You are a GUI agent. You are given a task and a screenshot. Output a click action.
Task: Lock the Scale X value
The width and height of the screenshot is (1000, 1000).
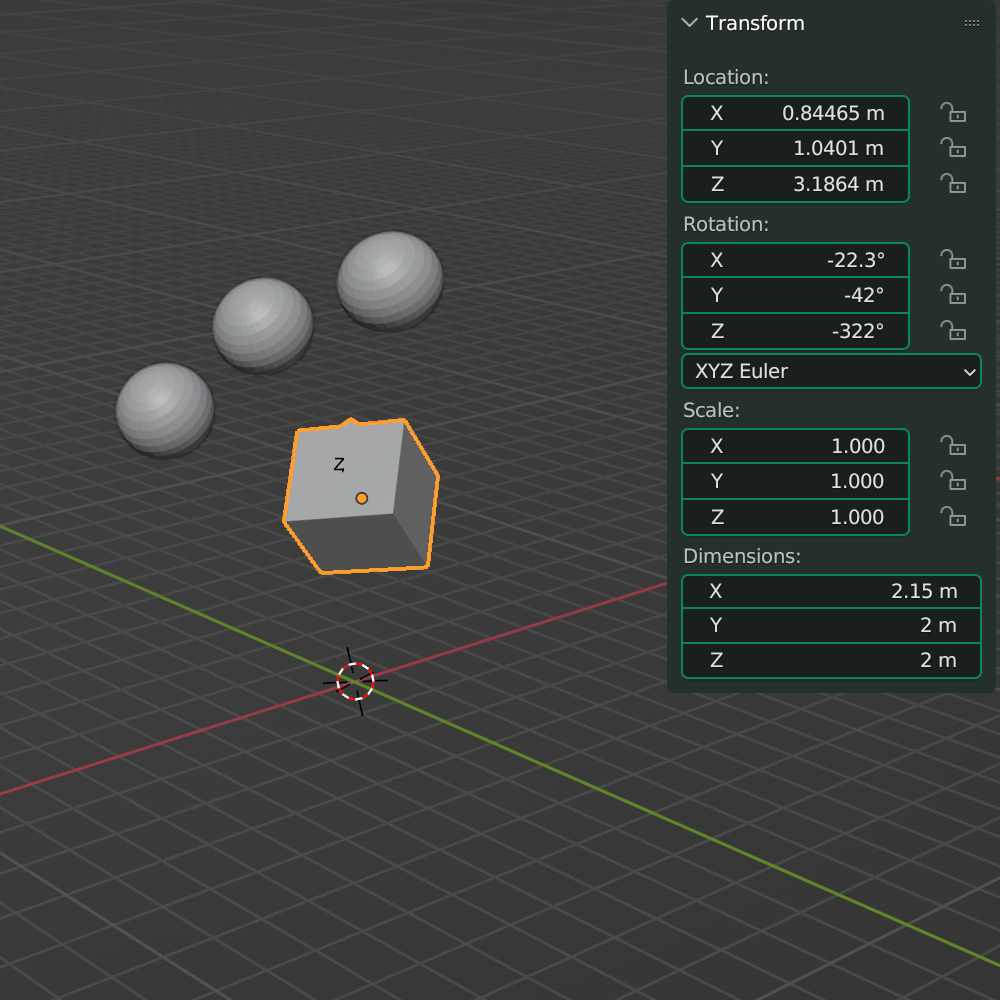click(x=953, y=446)
